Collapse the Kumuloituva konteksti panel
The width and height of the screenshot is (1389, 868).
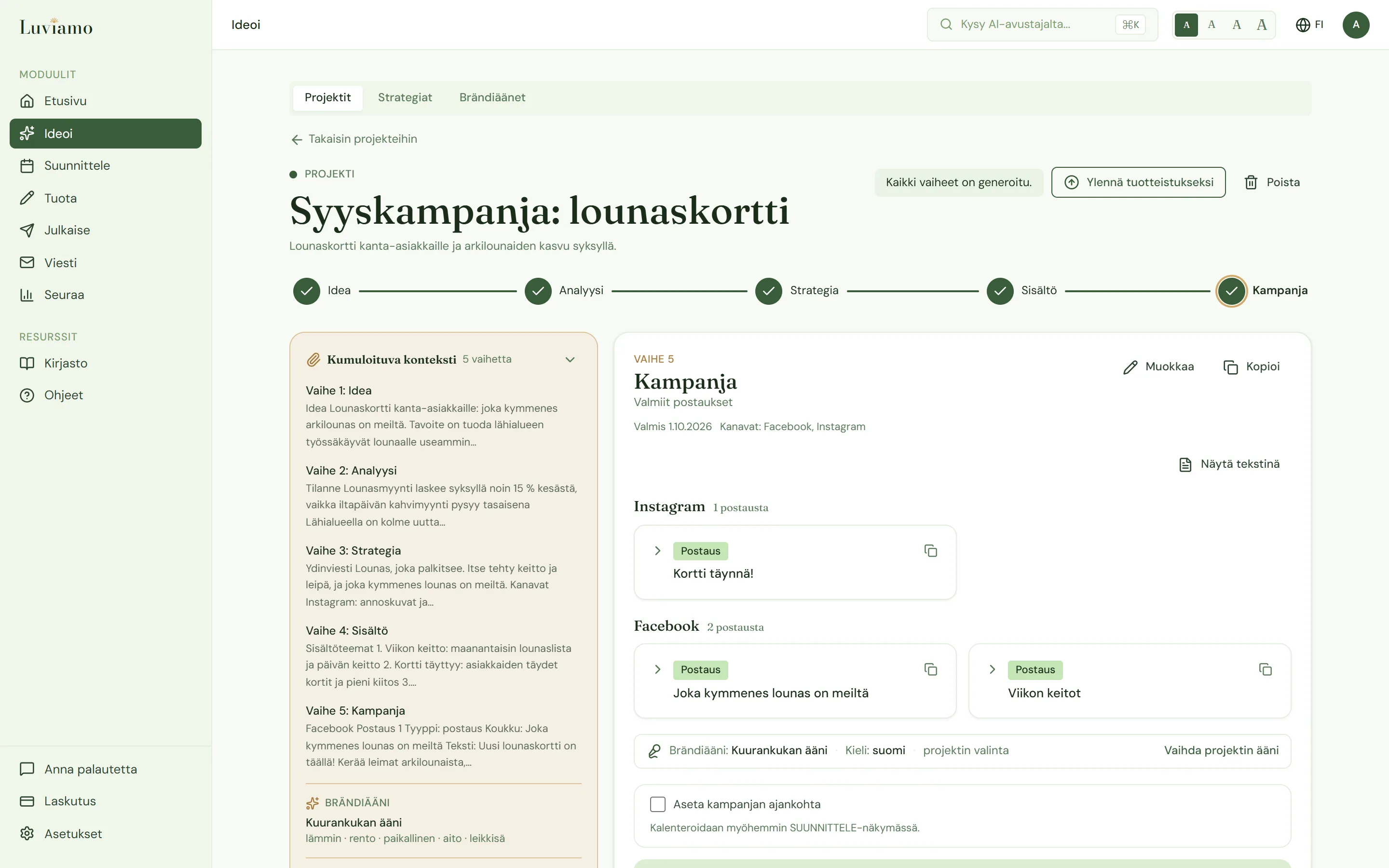point(570,360)
